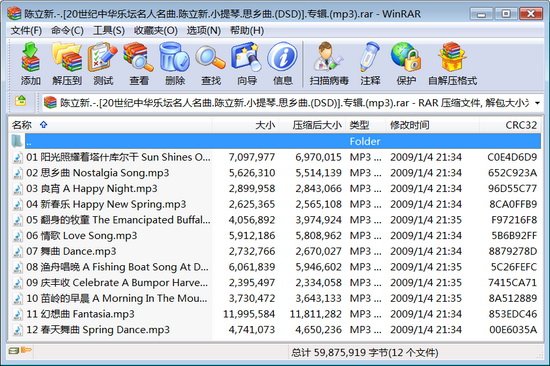Click CRC32 value 00E6035A

513,330
